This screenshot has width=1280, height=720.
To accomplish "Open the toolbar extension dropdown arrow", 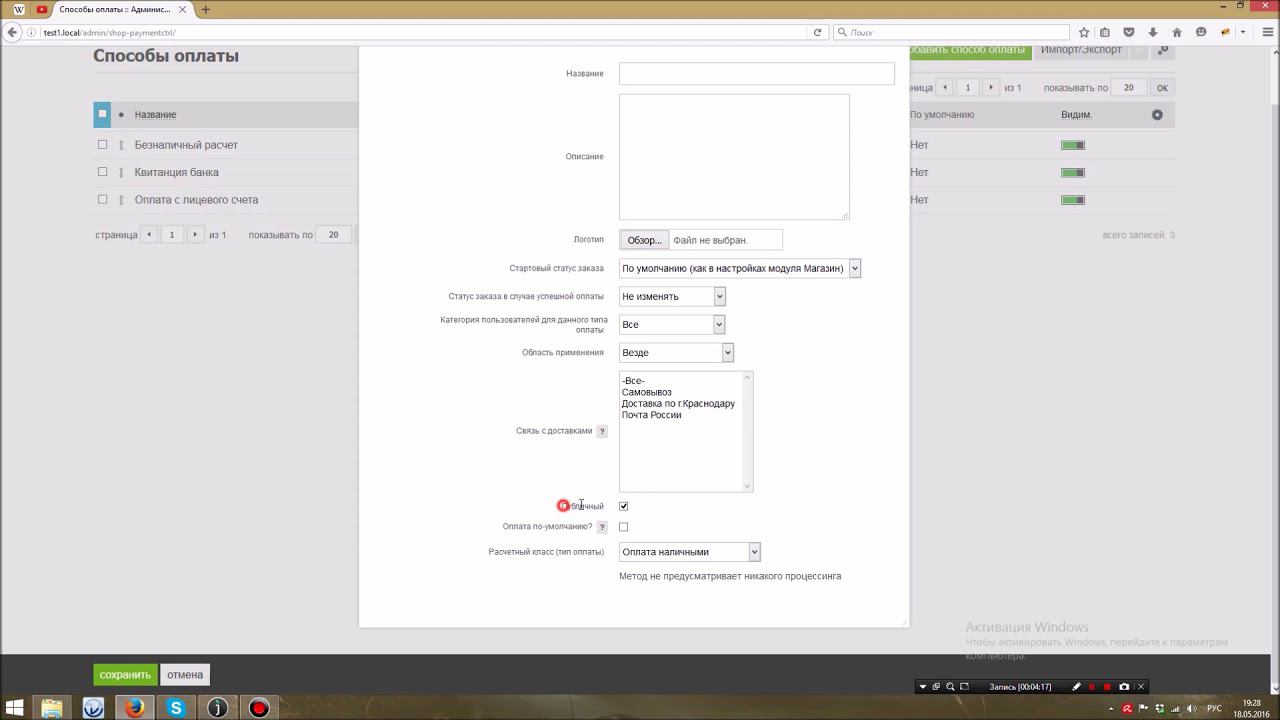I will point(1243,32).
